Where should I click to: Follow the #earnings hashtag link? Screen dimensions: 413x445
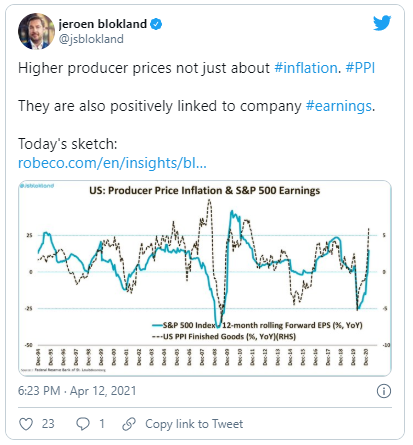click(339, 106)
